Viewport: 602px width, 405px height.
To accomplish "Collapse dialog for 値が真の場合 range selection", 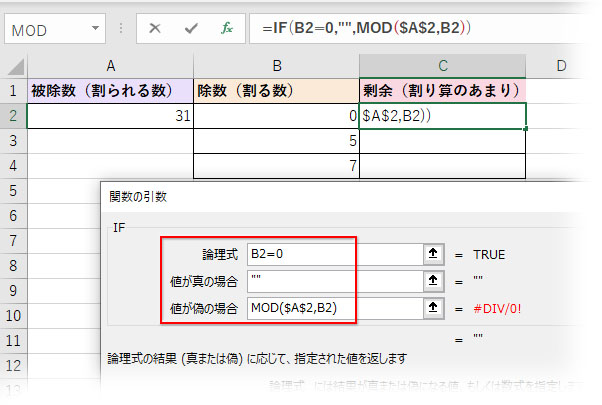I will pos(433,281).
